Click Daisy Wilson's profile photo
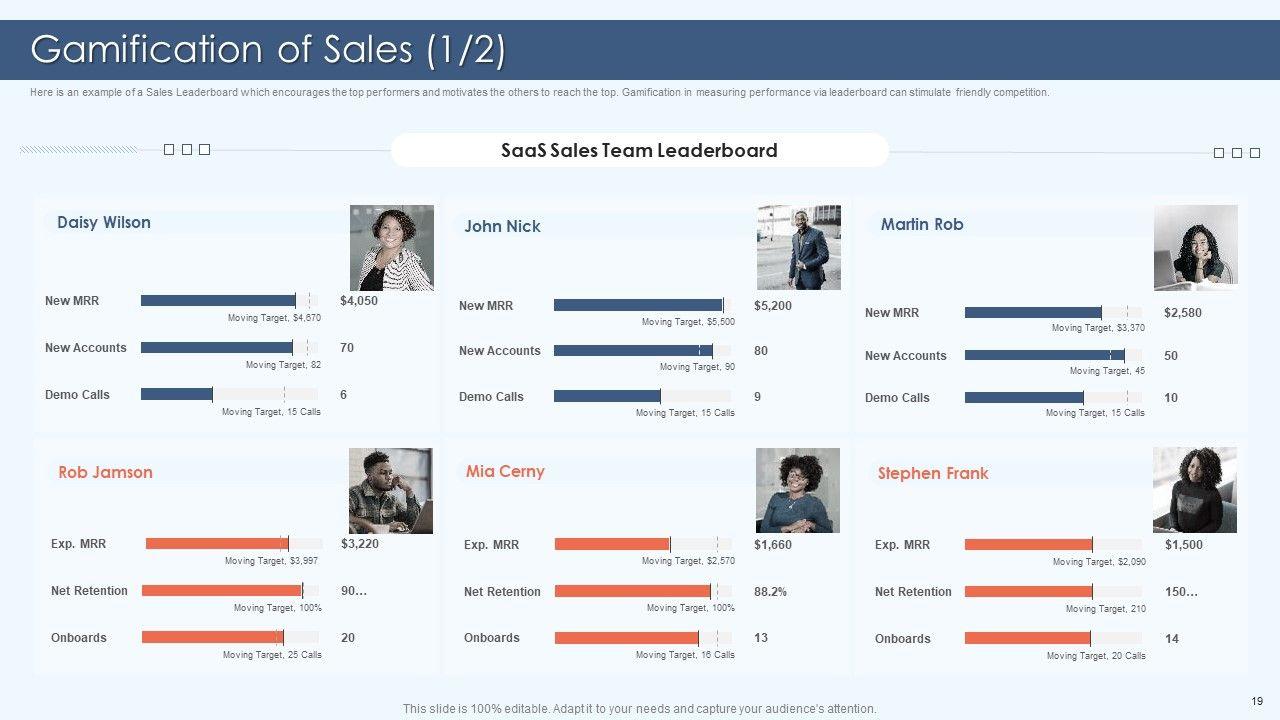The height and width of the screenshot is (720, 1280). coord(392,248)
